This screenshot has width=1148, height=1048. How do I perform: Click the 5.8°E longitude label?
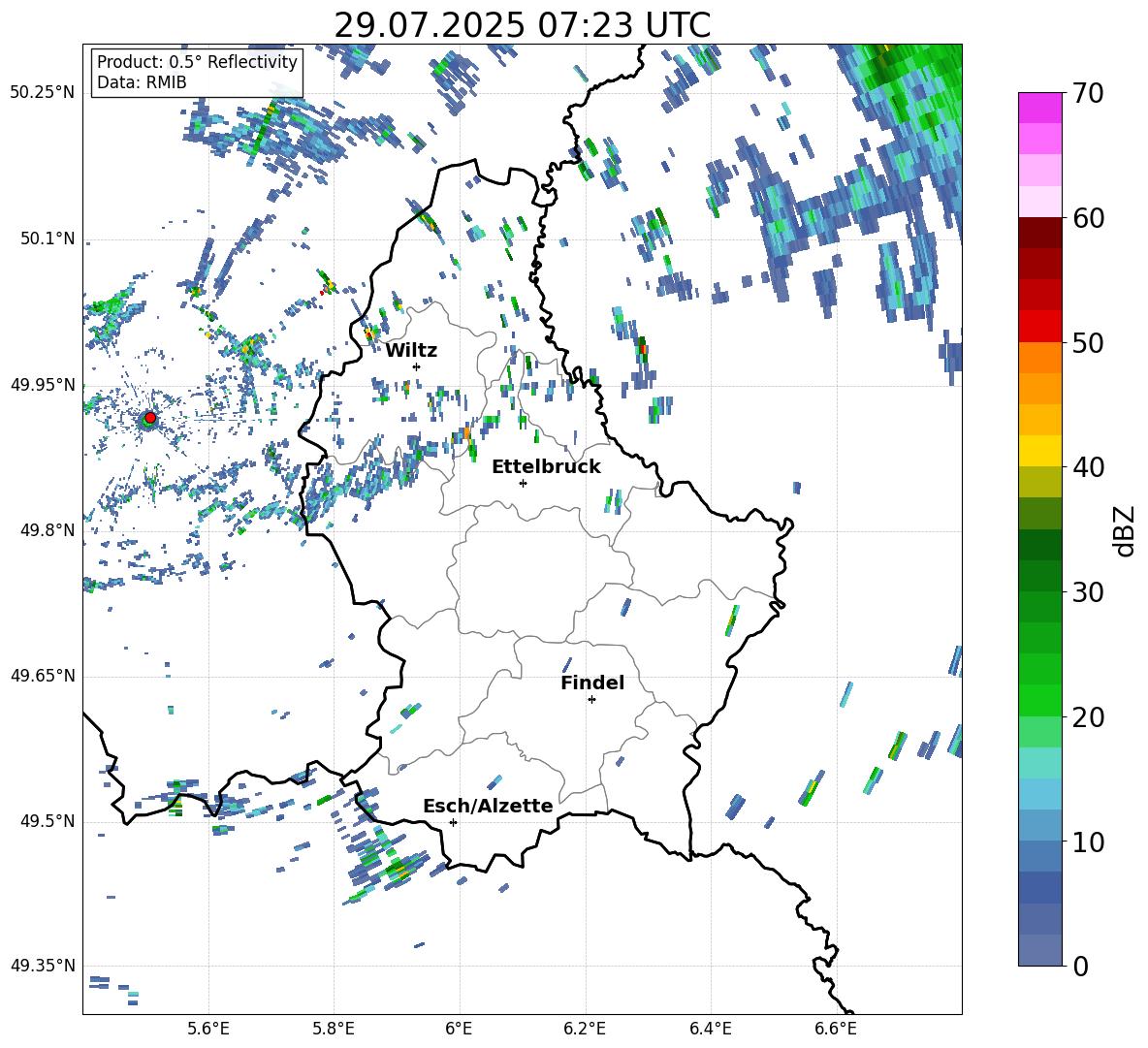(x=334, y=1029)
